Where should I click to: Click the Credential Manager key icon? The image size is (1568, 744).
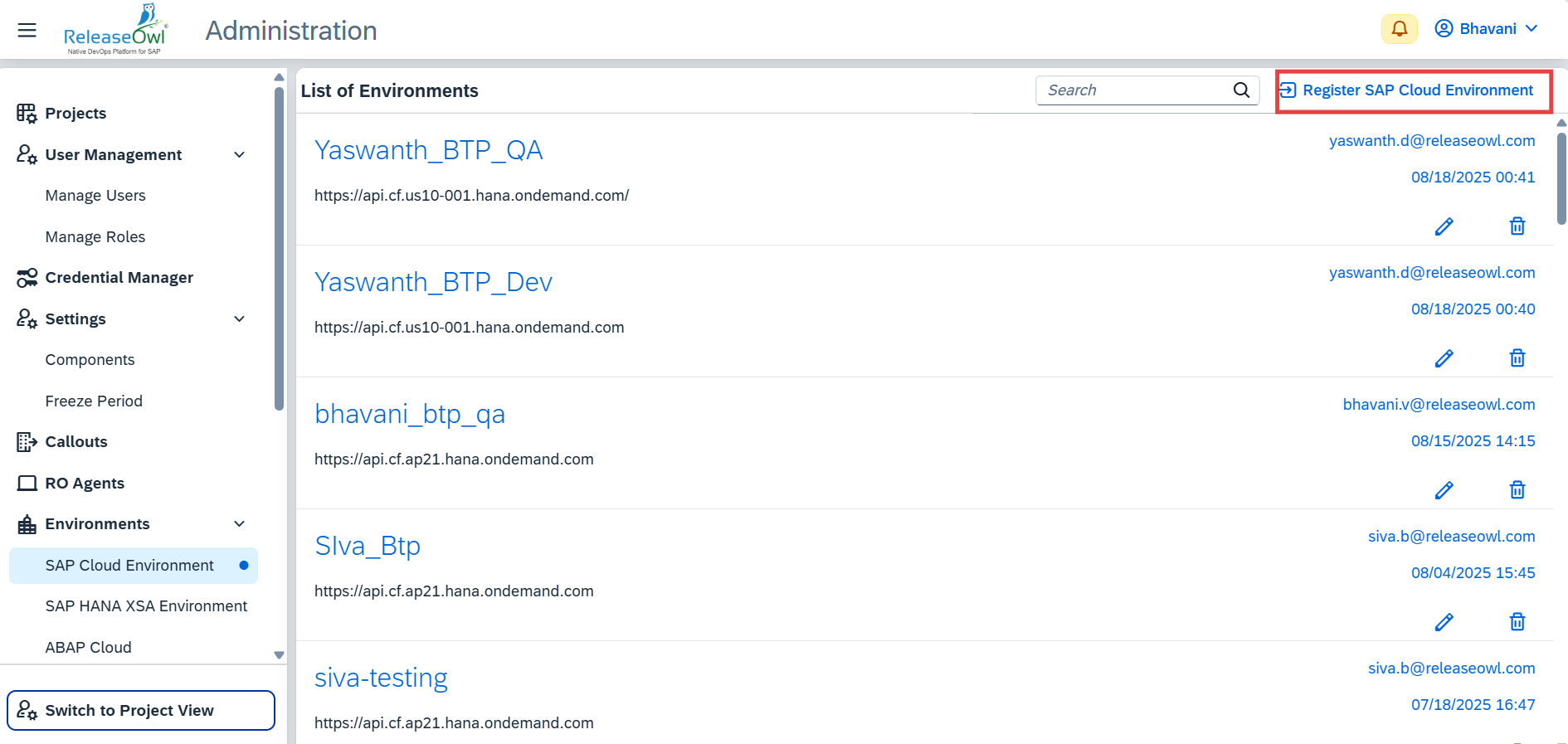(27, 278)
